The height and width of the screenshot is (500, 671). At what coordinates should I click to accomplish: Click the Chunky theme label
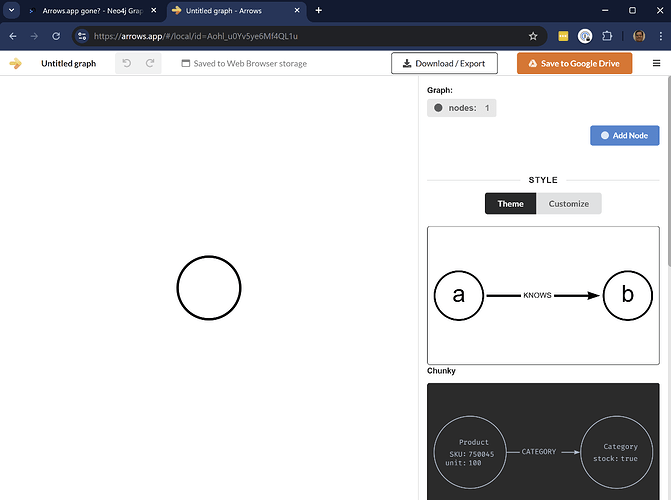441,371
